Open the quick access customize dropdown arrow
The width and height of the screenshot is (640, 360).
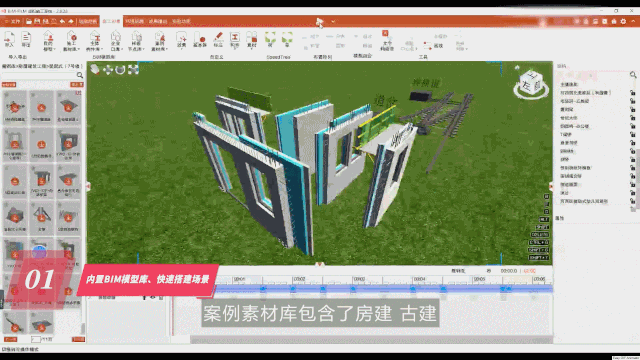[x=333, y=21]
